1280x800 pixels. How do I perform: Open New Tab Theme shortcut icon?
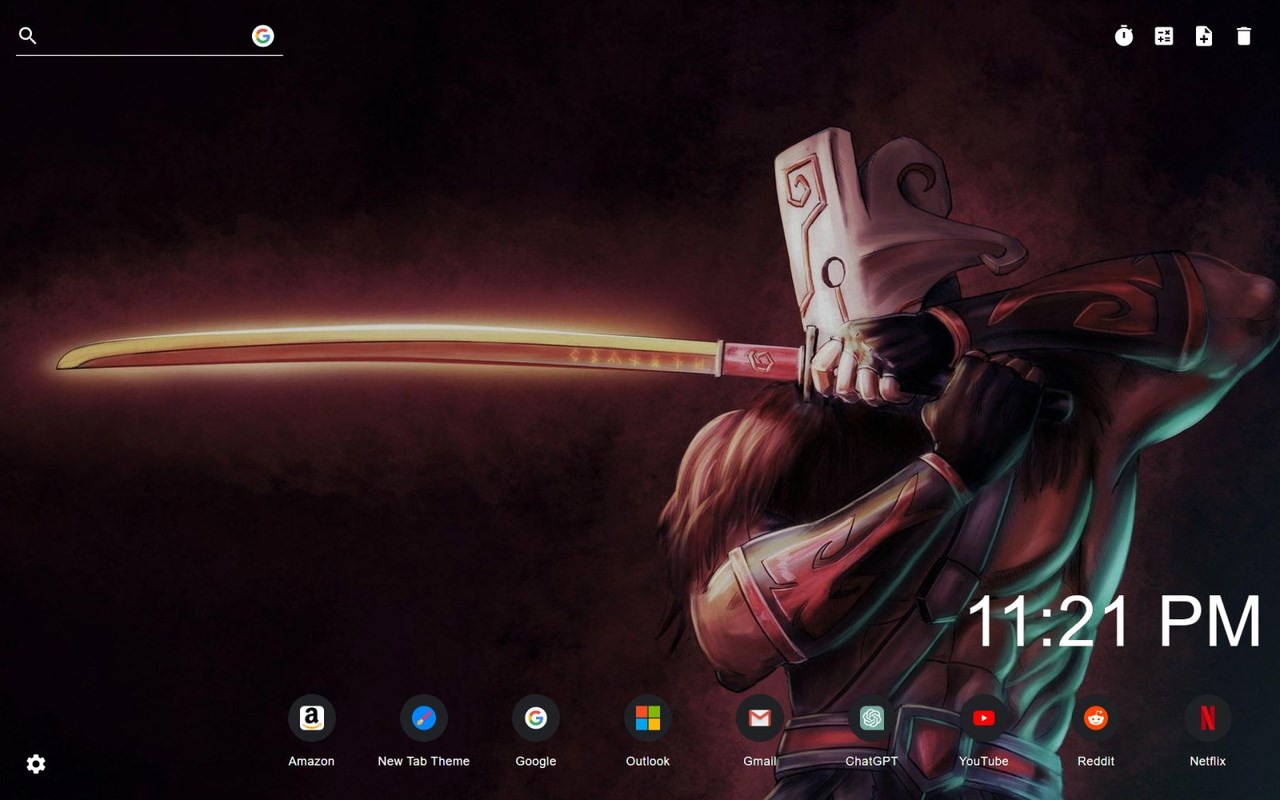[x=424, y=718]
